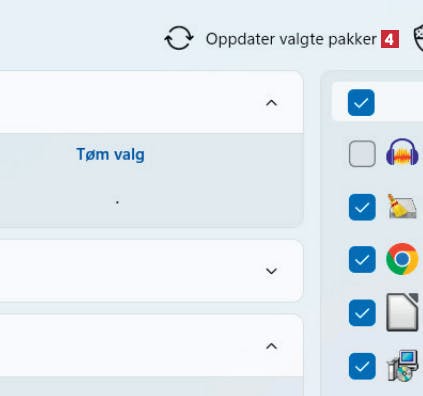This screenshot has height=396, width=423.
Task: Uncheck the LibreOffice package checkbox
Action: [x=362, y=313]
